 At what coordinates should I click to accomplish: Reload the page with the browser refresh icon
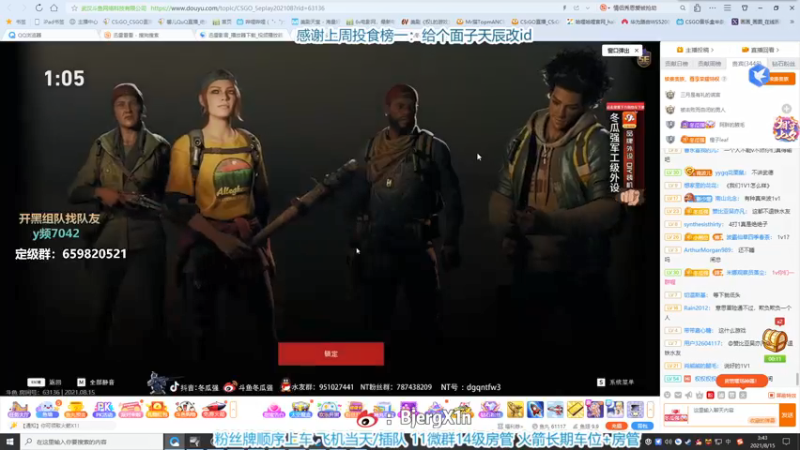click(39, 8)
